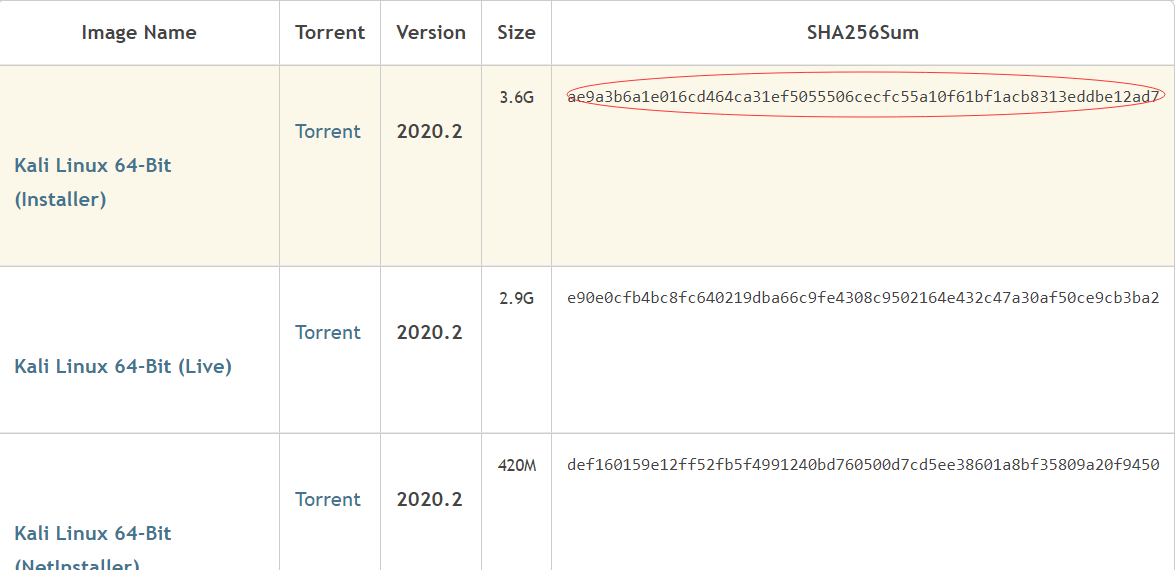Image resolution: width=1176 pixels, height=570 pixels.
Task: Click the Size column header
Action: [516, 32]
